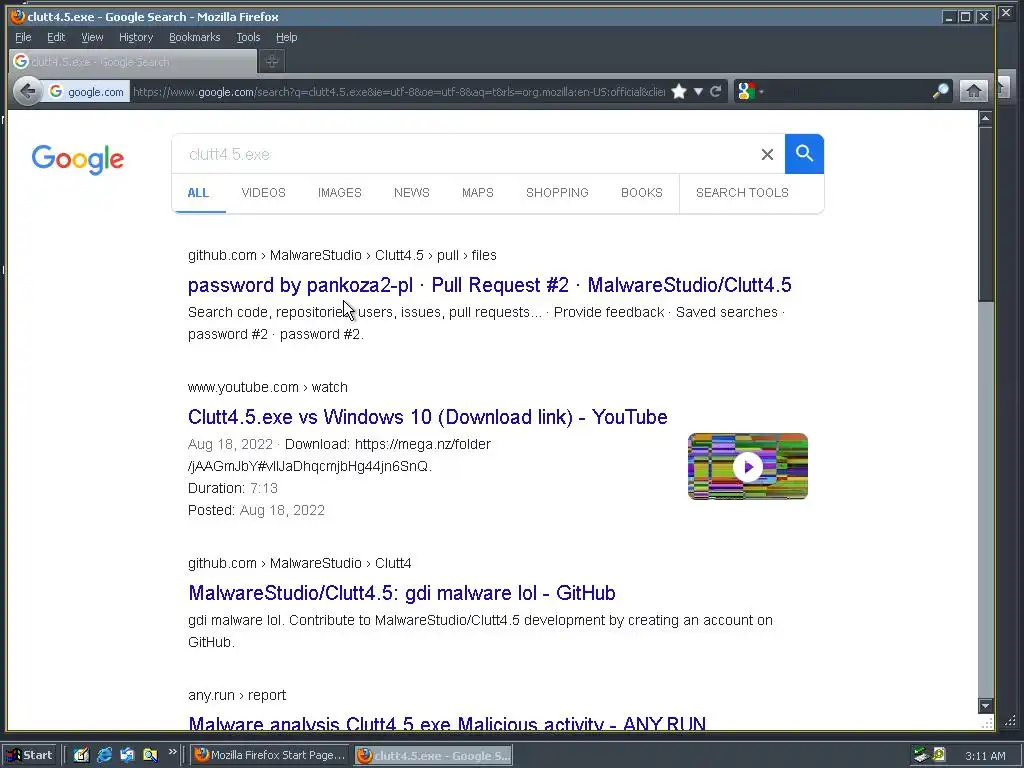
Task: Reload the page with the refresh icon
Action: pyautogui.click(x=716, y=91)
